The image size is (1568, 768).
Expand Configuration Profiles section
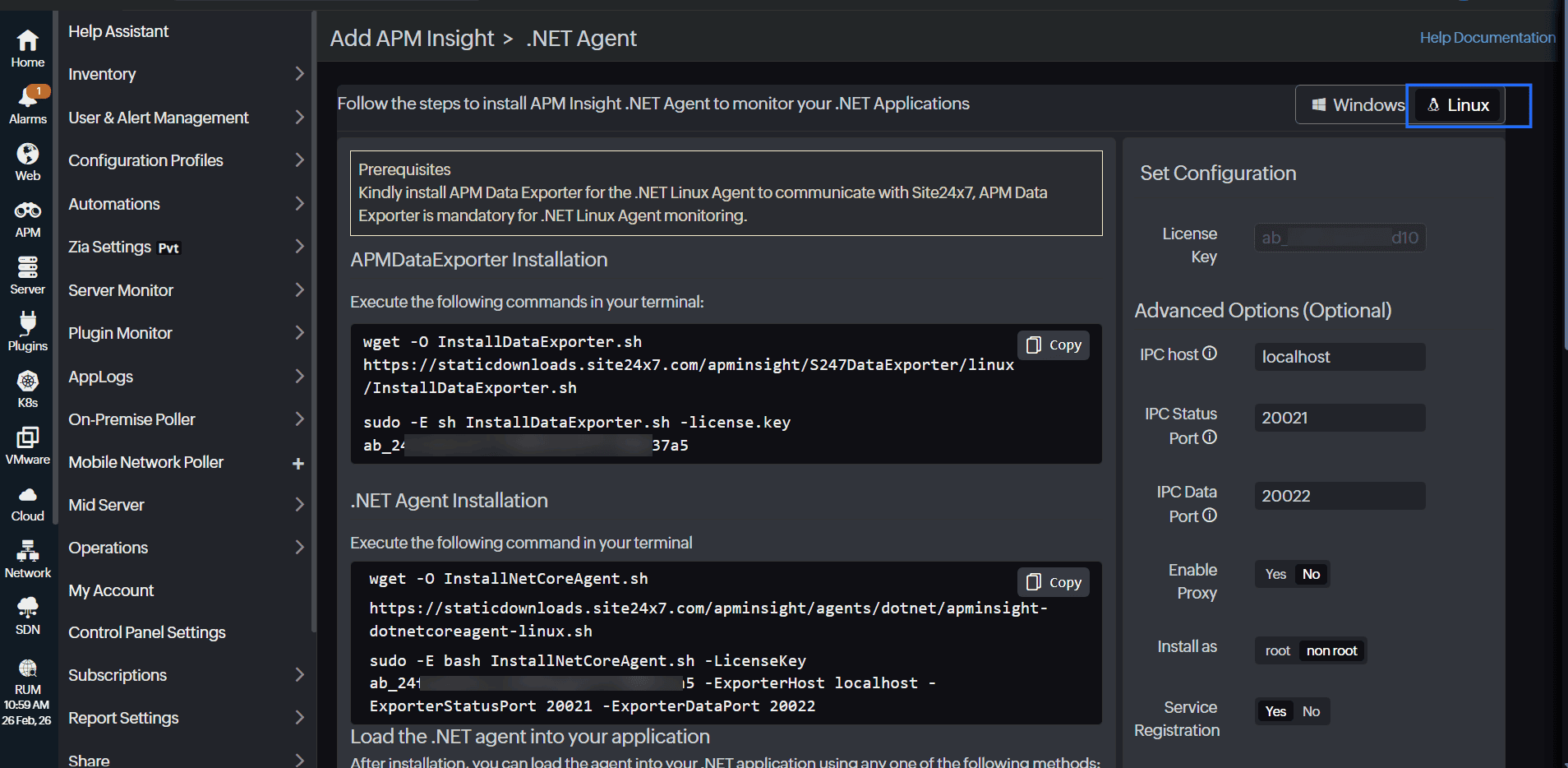point(185,160)
